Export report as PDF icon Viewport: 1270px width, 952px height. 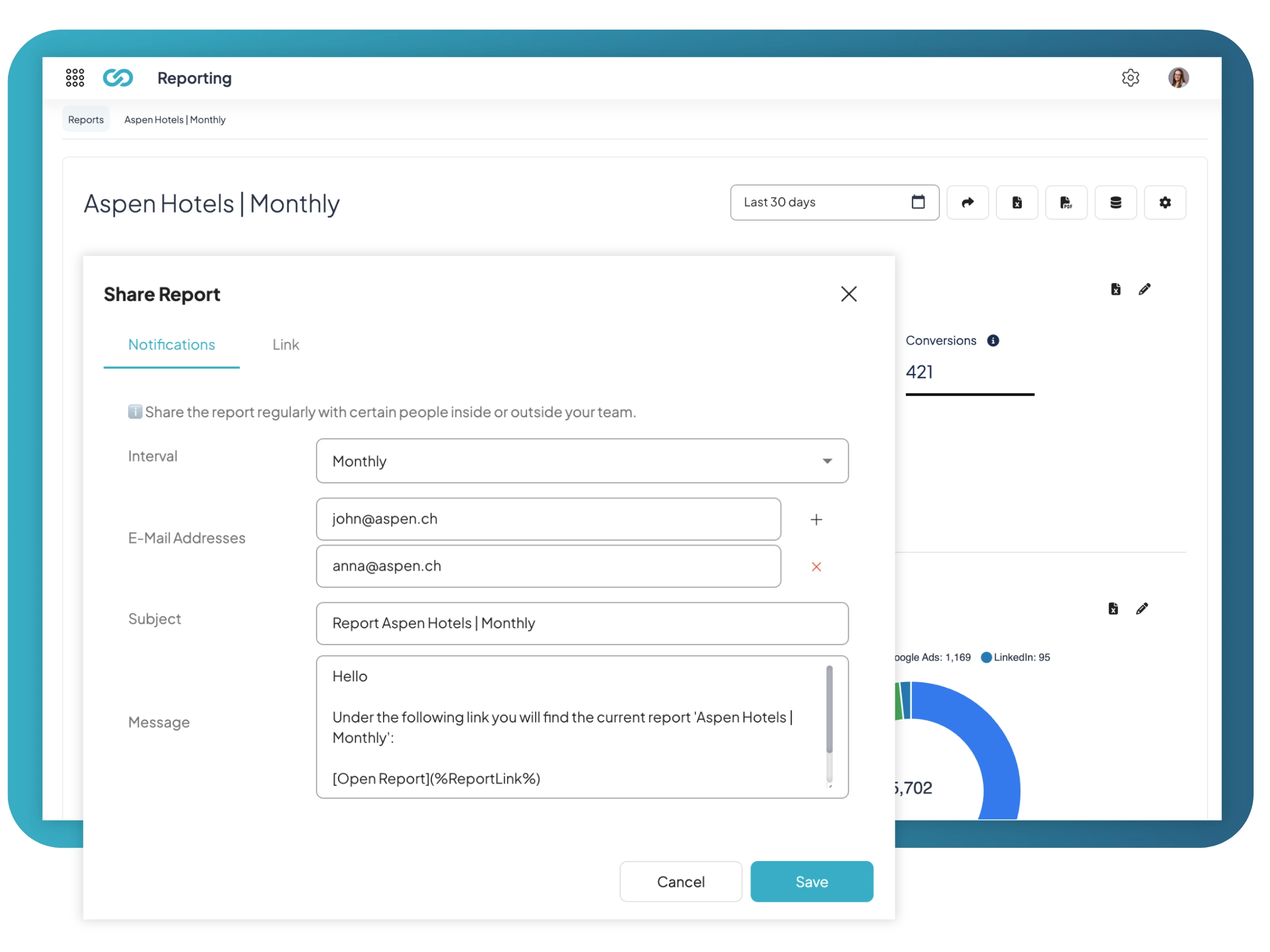pyautogui.click(x=1066, y=203)
